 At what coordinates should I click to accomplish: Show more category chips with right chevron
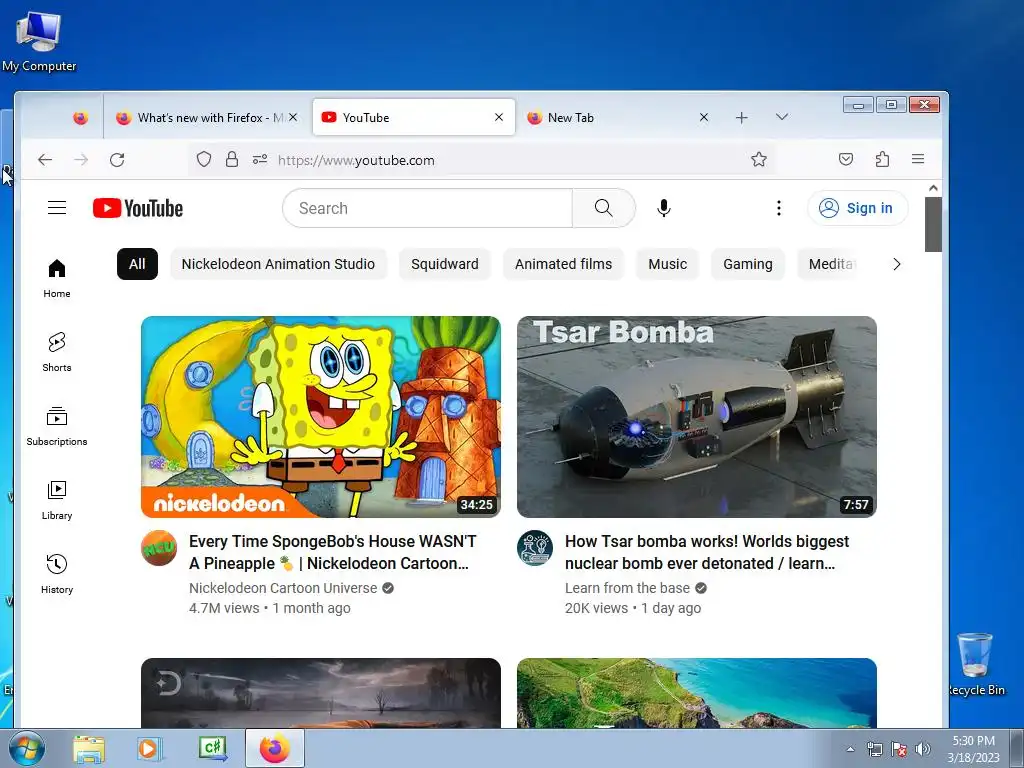tap(897, 264)
